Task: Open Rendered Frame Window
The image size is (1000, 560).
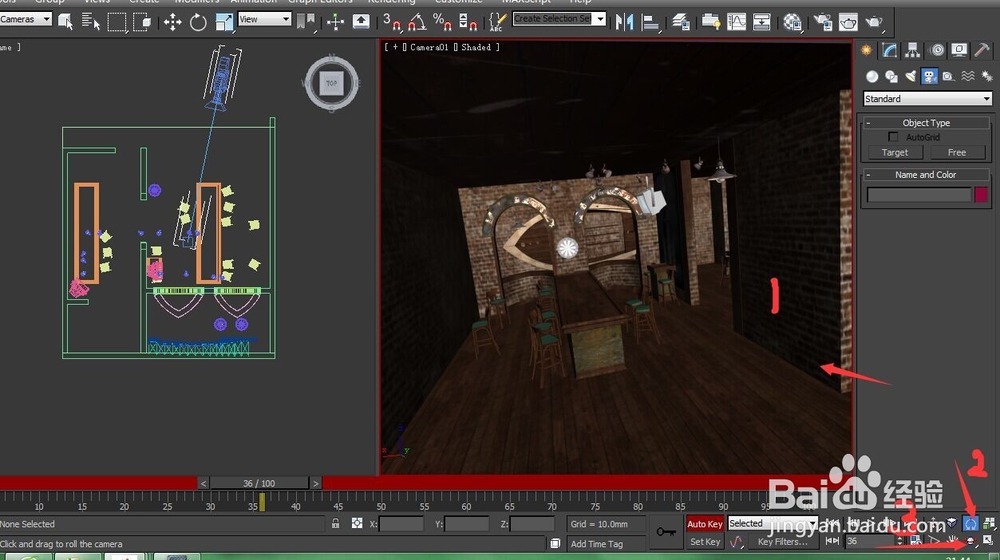Action: tap(848, 22)
